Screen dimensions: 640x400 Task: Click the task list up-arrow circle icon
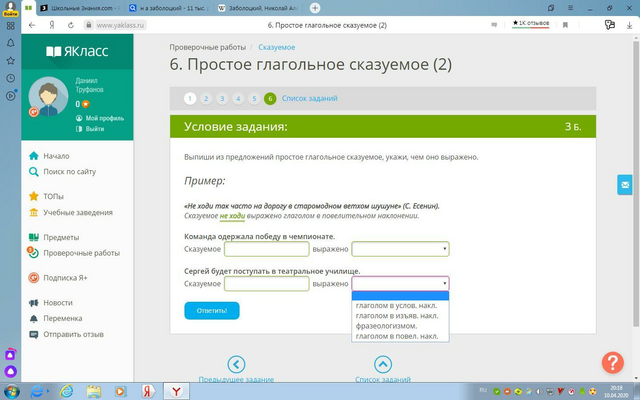coord(383,364)
